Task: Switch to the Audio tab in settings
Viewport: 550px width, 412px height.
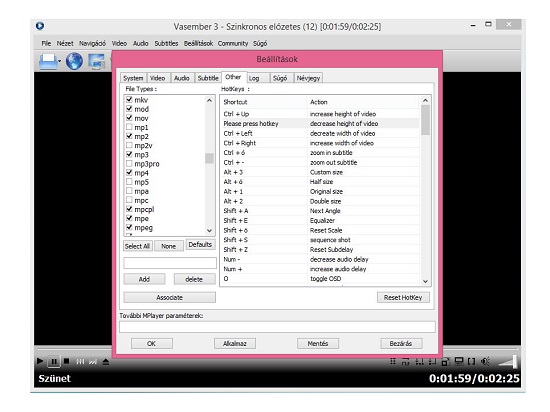Action: click(x=182, y=78)
